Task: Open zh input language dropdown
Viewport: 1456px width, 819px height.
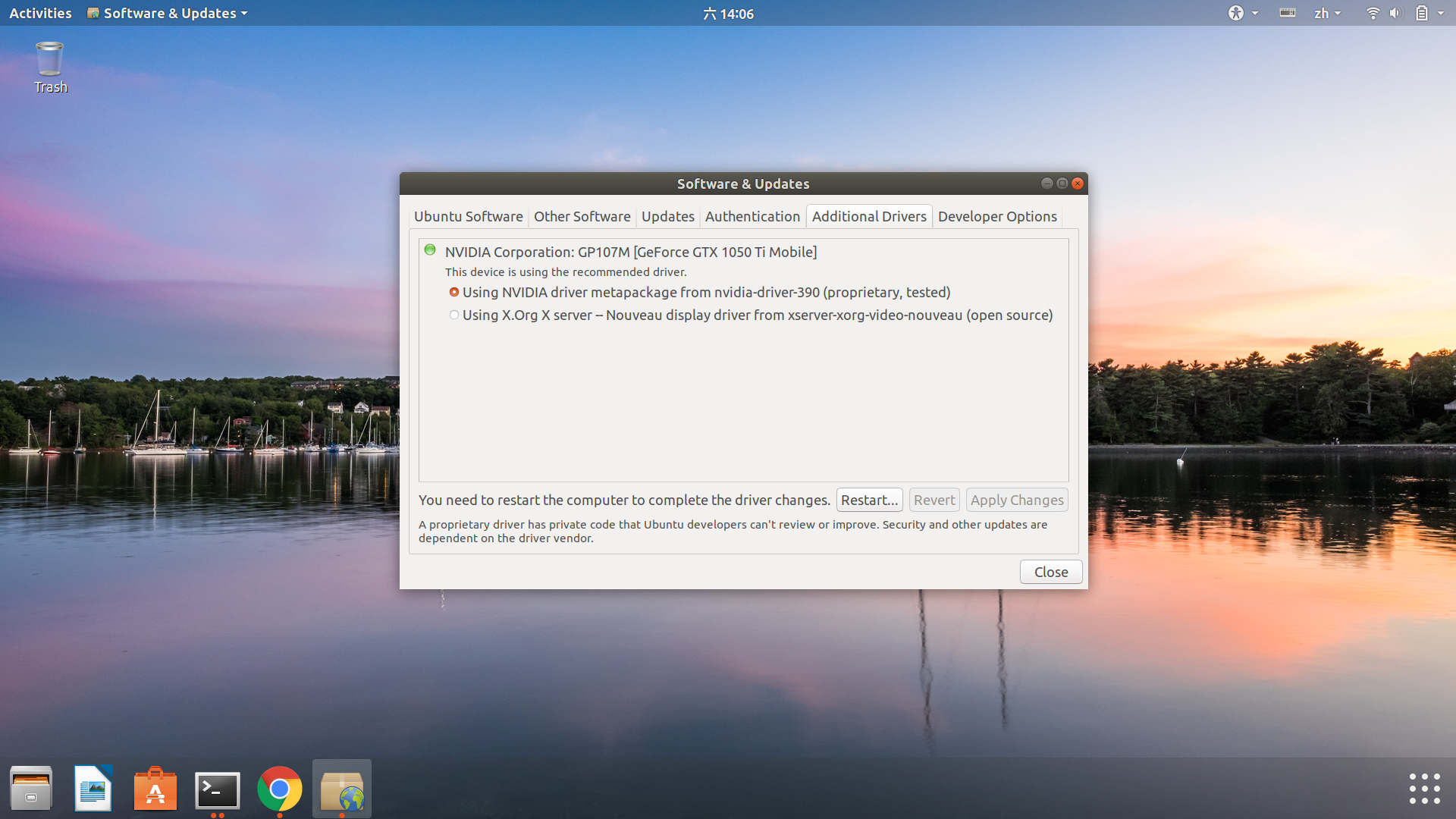Action: pyautogui.click(x=1327, y=13)
